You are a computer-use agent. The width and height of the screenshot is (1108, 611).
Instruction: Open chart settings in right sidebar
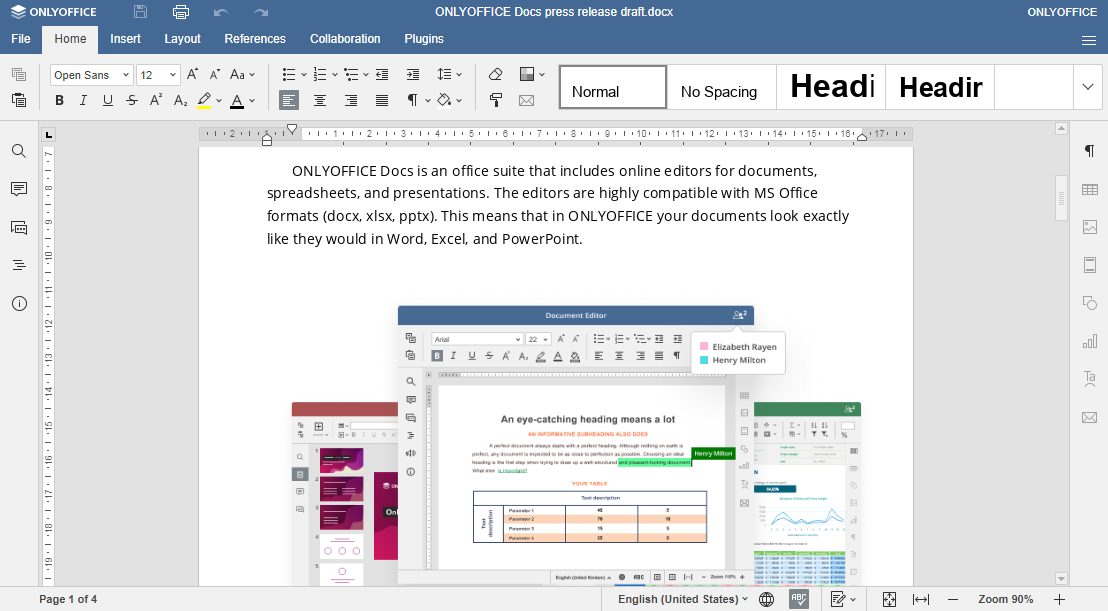click(1090, 342)
